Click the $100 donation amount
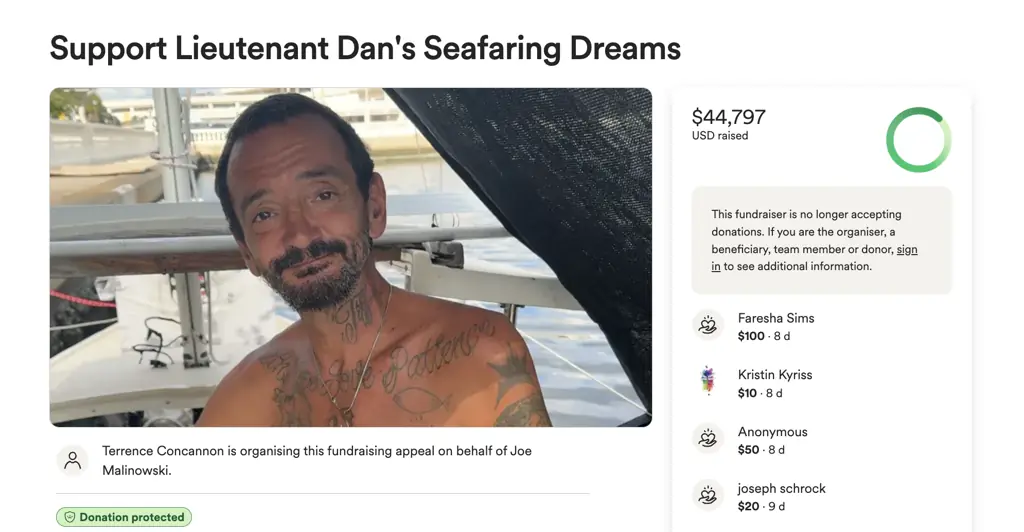Screen dimensions: 1024x532 click(x=751, y=336)
